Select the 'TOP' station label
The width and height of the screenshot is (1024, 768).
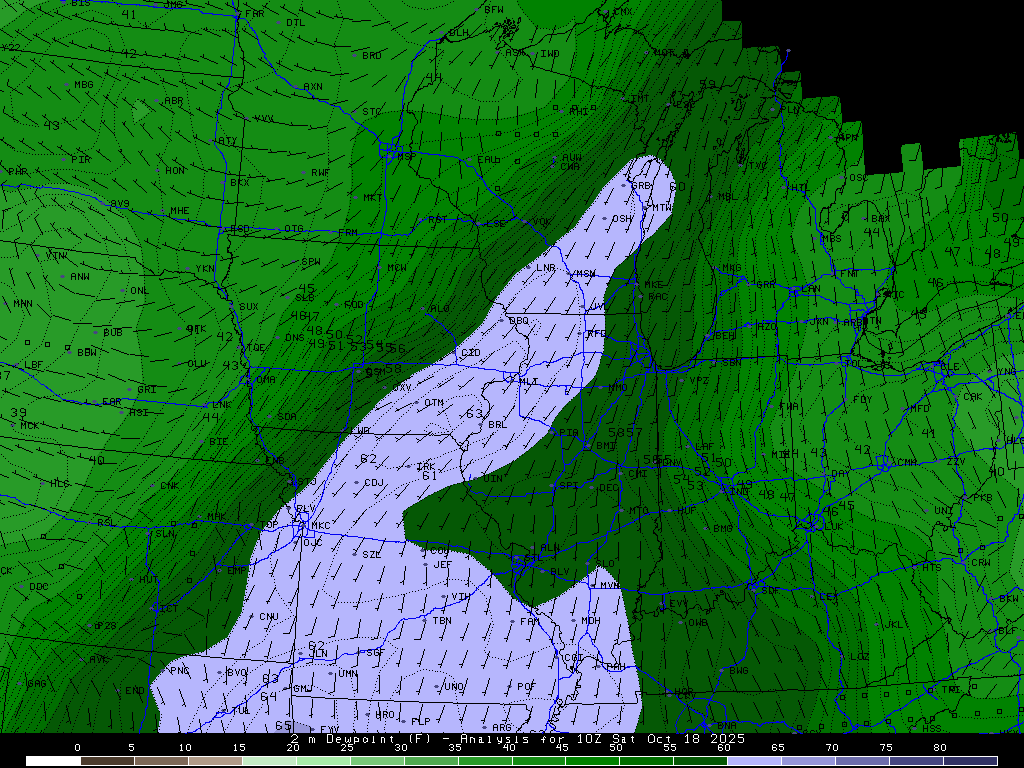(x=268, y=525)
